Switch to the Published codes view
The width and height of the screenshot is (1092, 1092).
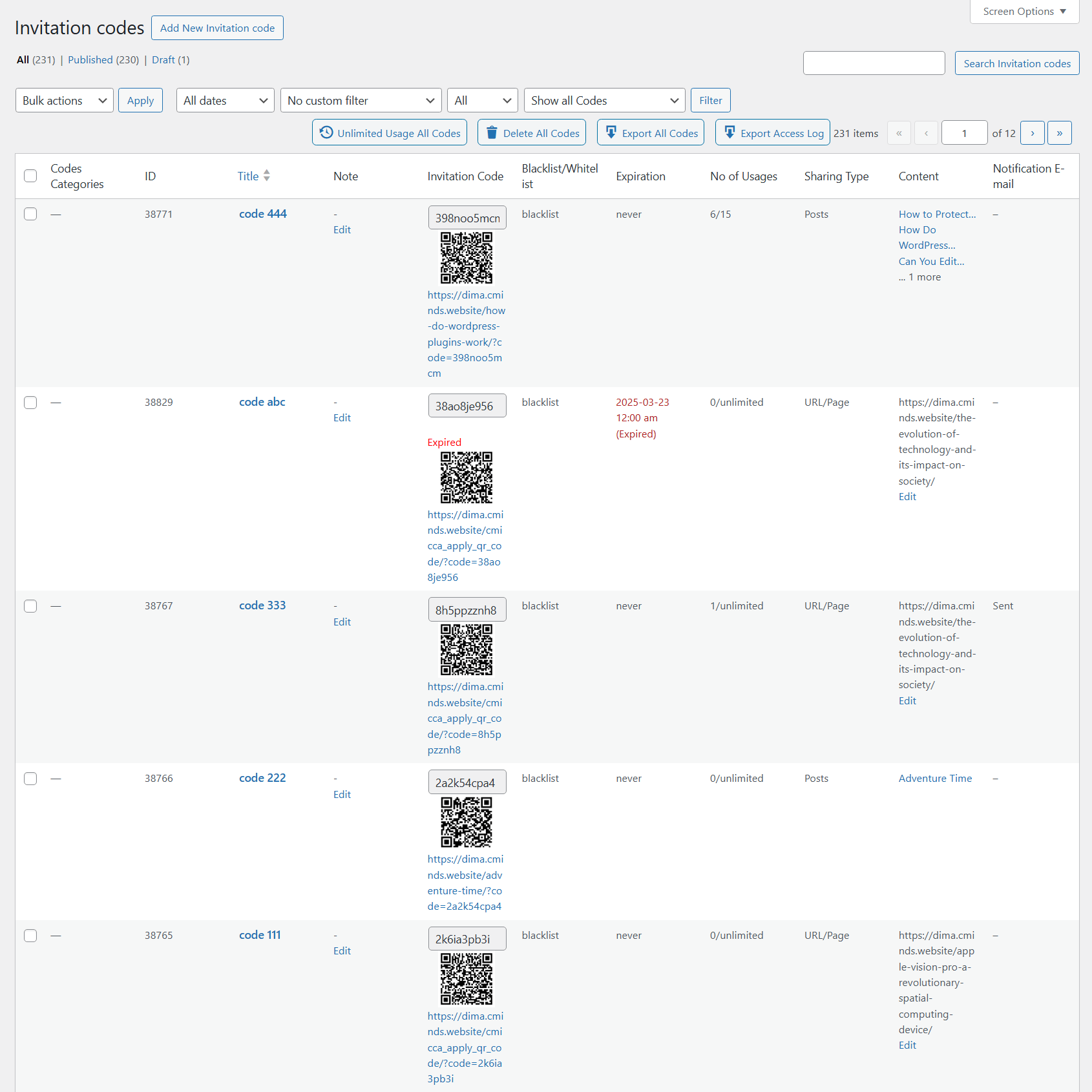coord(90,59)
